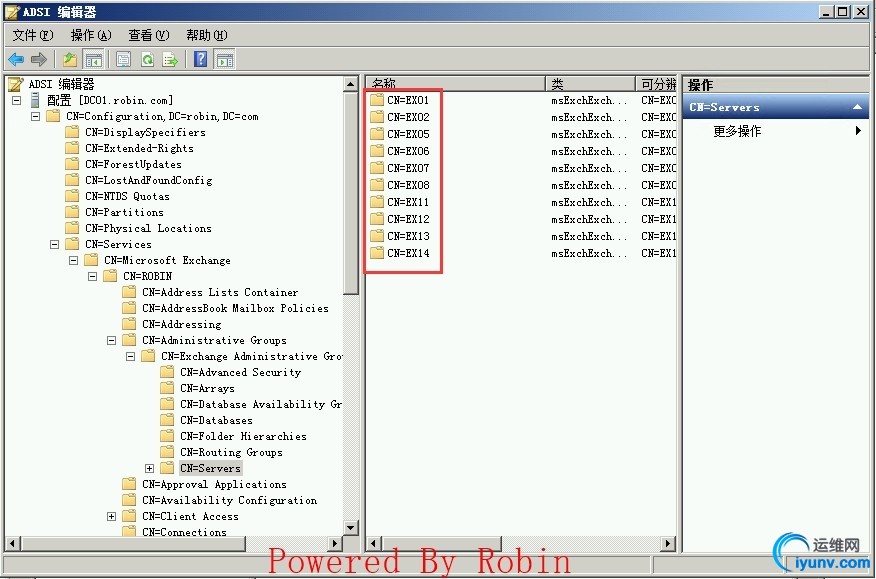Collapse the CN=Servers action section
The image size is (876, 579).
[858, 107]
